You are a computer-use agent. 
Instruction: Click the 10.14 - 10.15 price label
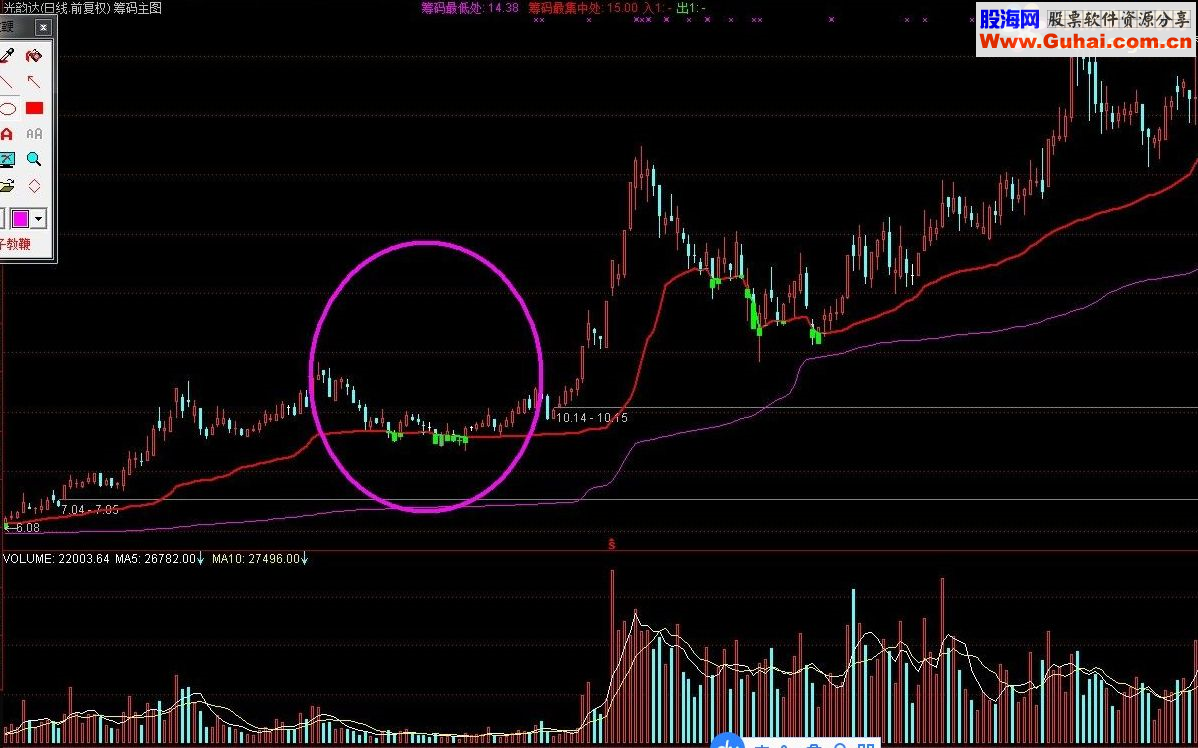click(591, 418)
